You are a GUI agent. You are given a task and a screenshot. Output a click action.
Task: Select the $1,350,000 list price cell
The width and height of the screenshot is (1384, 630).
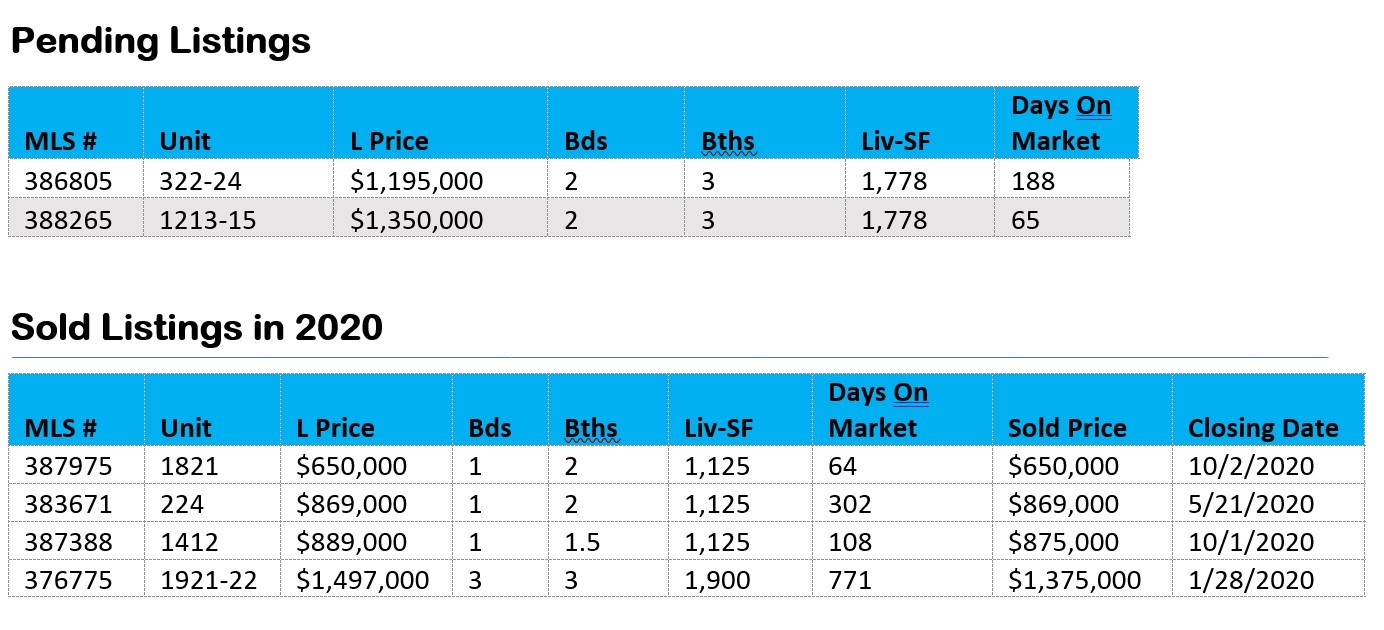click(x=416, y=220)
